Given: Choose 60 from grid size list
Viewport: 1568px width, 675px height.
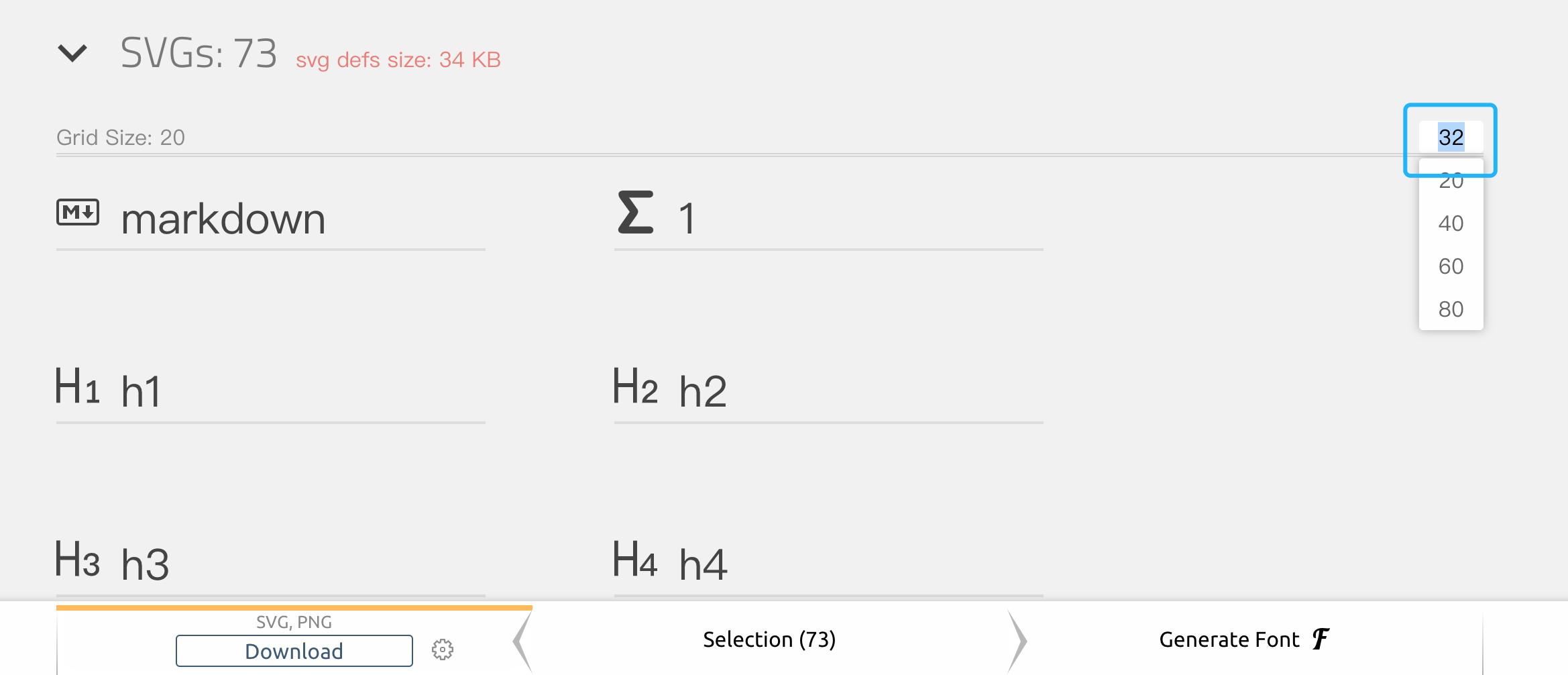Looking at the screenshot, I should pos(1451,266).
